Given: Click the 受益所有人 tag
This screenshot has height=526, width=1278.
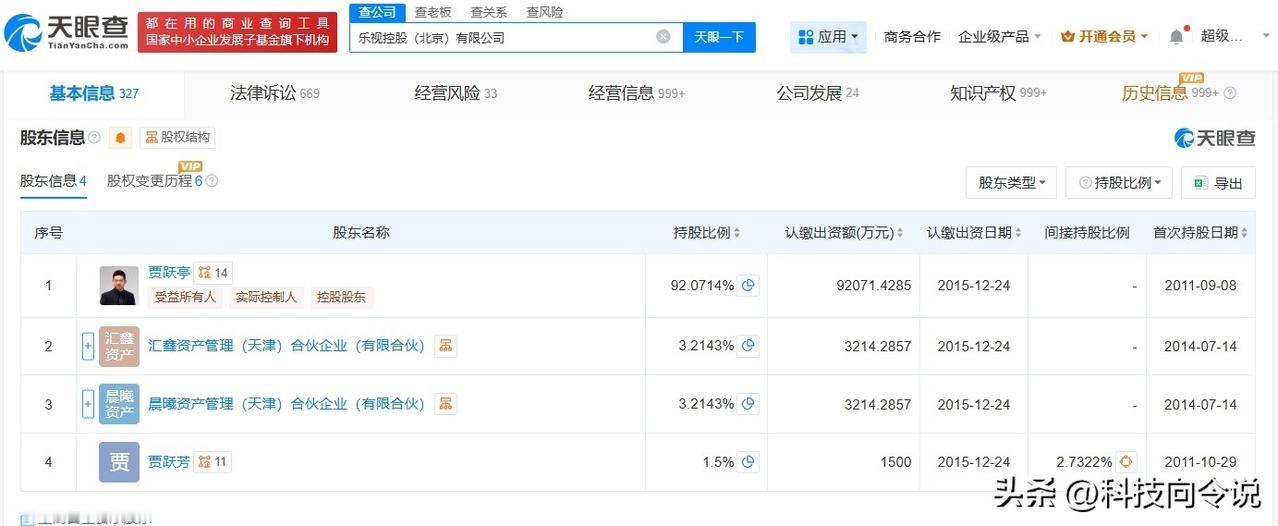Looking at the screenshot, I should [x=185, y=297].
